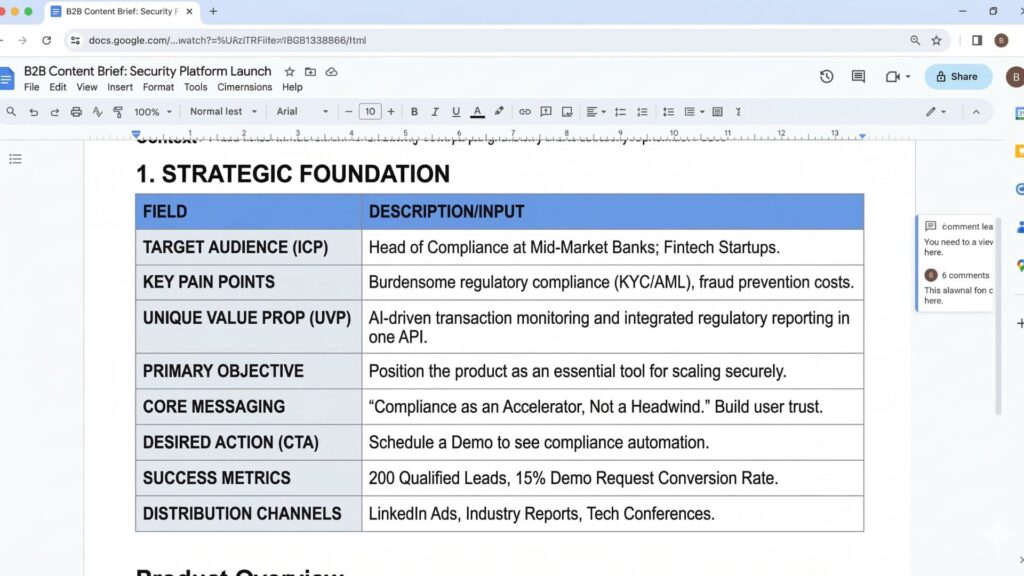Select the paint format tool

(119, 111)
